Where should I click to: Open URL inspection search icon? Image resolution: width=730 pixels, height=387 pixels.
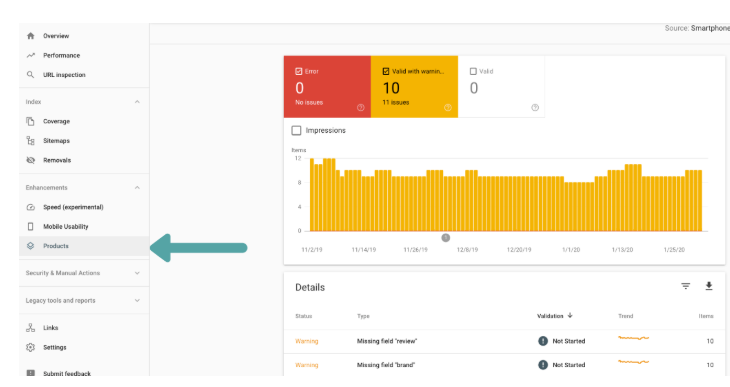coord(30,75)
